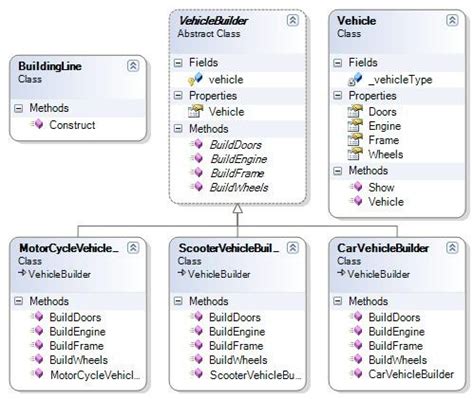
Task: Select italic BuildEngine text in VehicleBuilder
Action: (238, 159)
